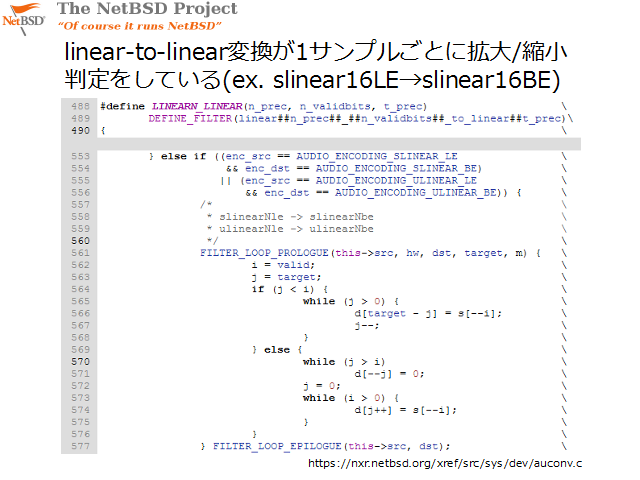This screenshot has width=640, height=480.
Task: Click statement "j = target;"
Action: tap(287, 277)
